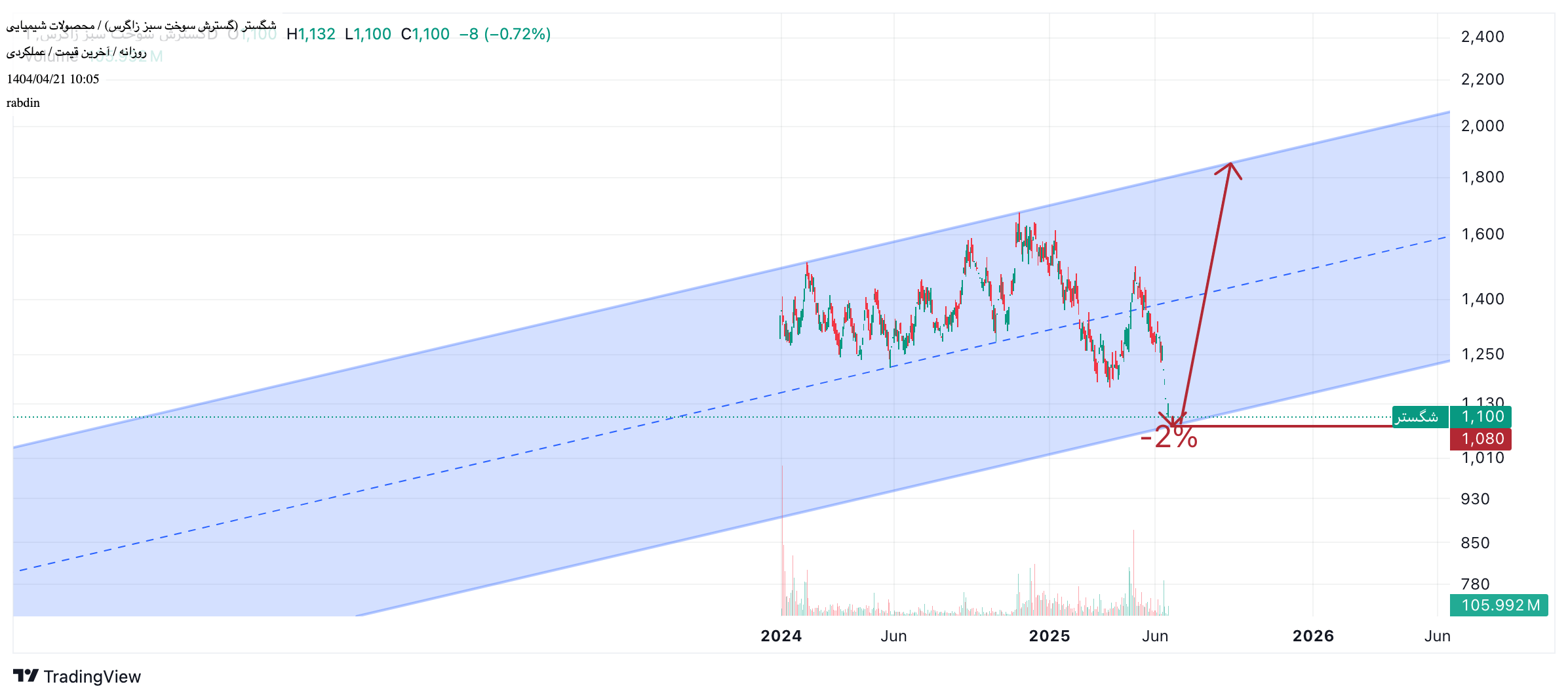Click the 2,200 price axis value
The width and height of the screenshot is (1568, 699).
(x=1483, y=79)
